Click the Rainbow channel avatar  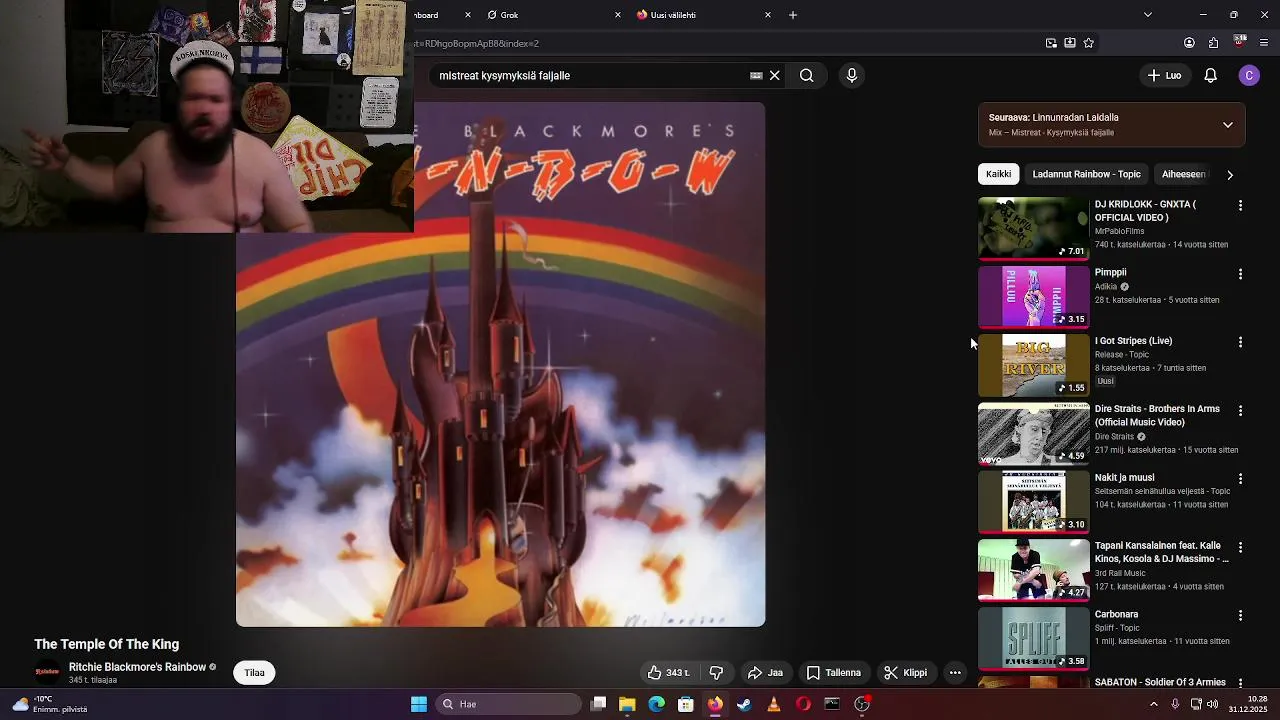46,672
